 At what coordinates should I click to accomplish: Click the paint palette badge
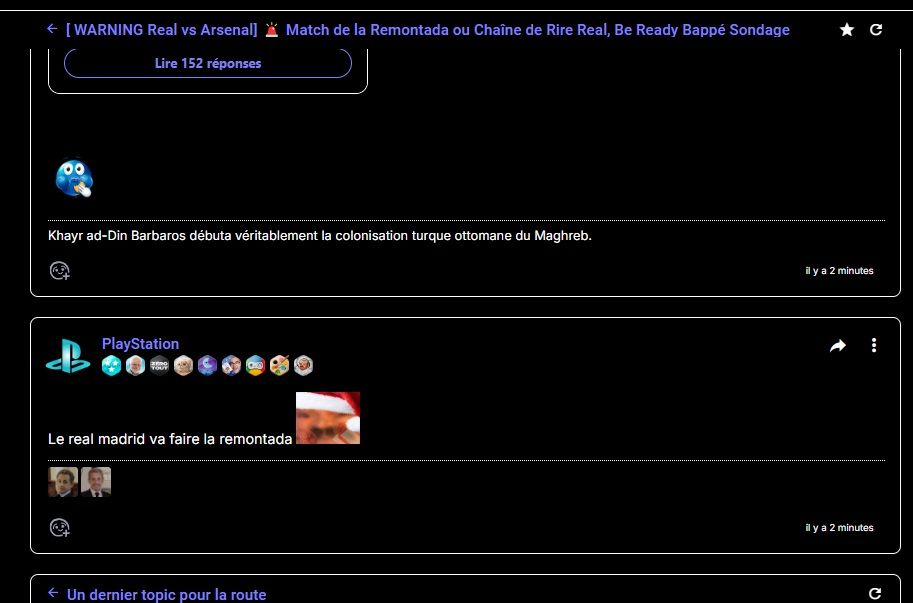coord(279,366)
